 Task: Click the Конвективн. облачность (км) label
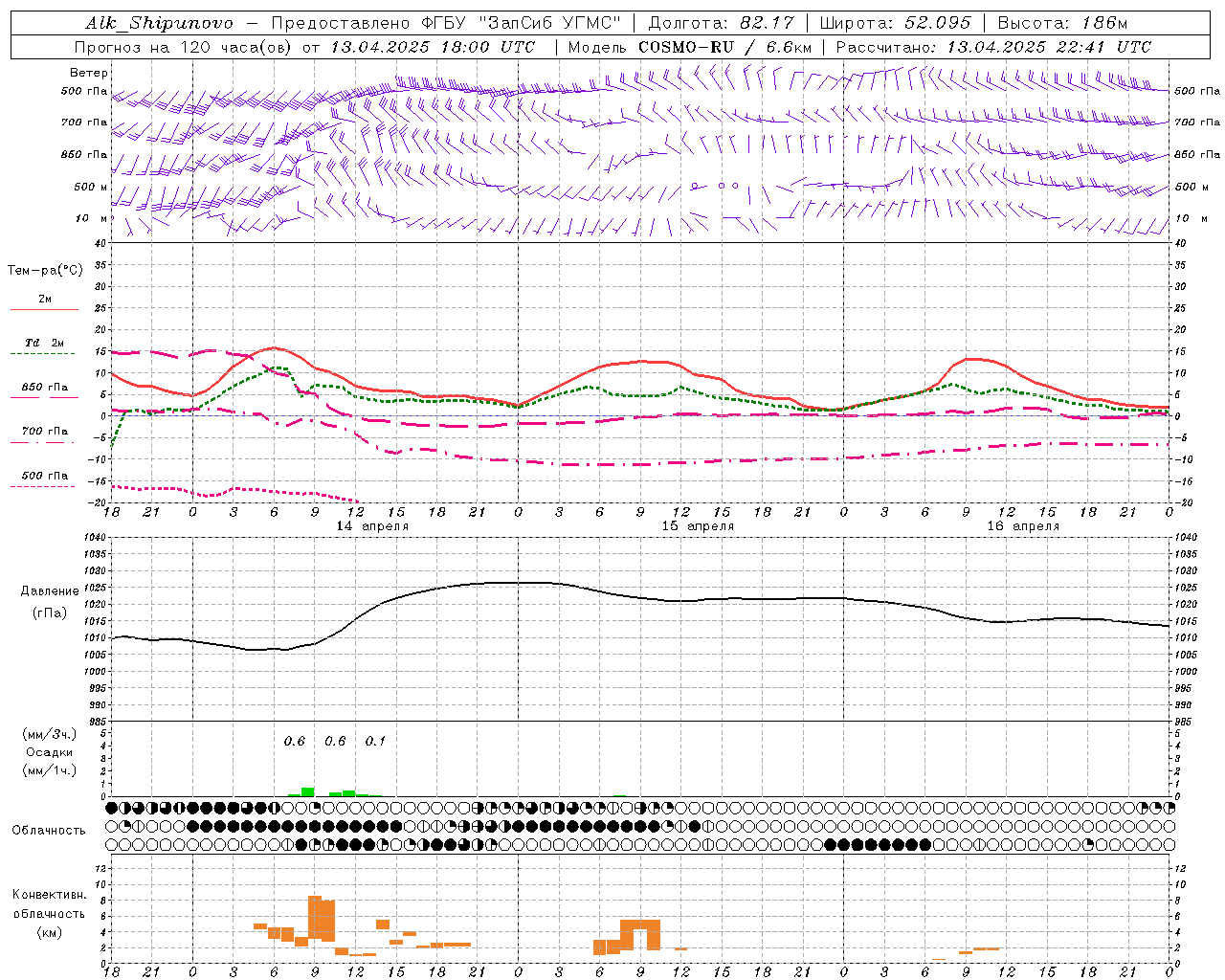(49, 913)
